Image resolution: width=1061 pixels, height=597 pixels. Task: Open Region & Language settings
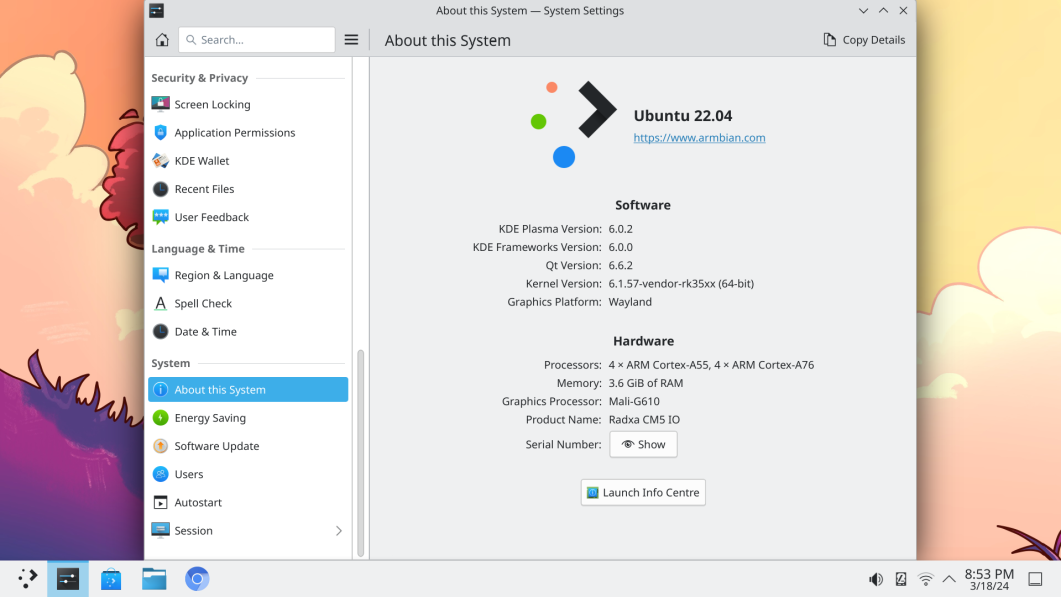(248, 275)
